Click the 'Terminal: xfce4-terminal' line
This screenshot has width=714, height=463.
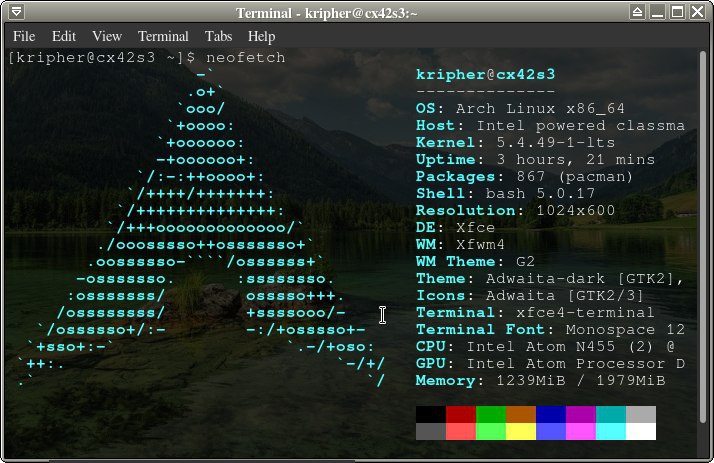point(536,313)
